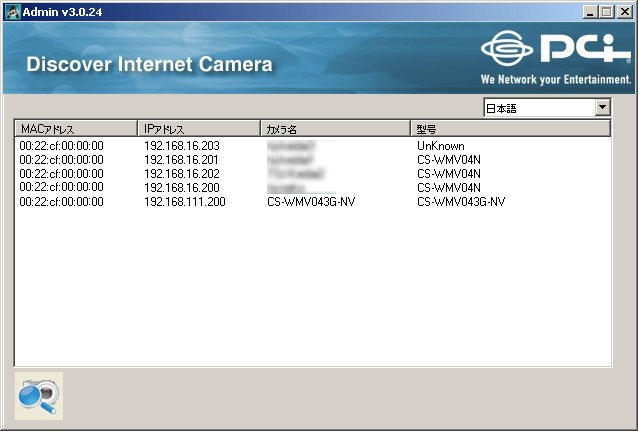The height and width of the screenshot is (431, 638).
Task: Select the camera at 192.168.16.201
Action: tap(181, 160)
